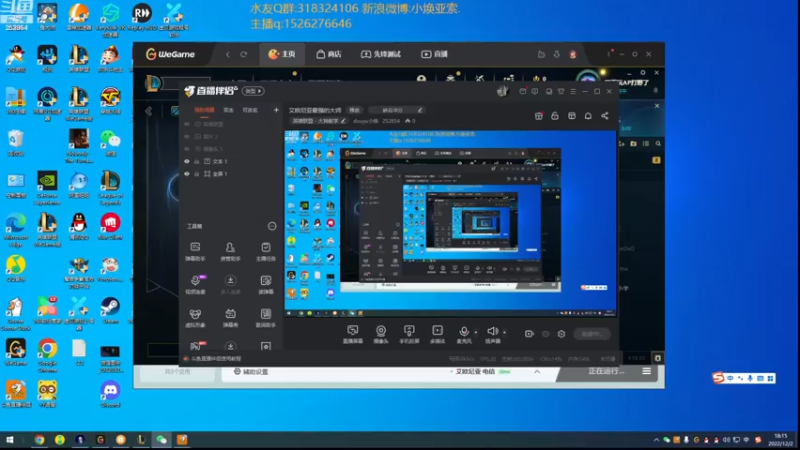Screen dimensions: 800x450
Task: Open 辅助设置 in WeGame bottom bar
Action: coord(251,371)
